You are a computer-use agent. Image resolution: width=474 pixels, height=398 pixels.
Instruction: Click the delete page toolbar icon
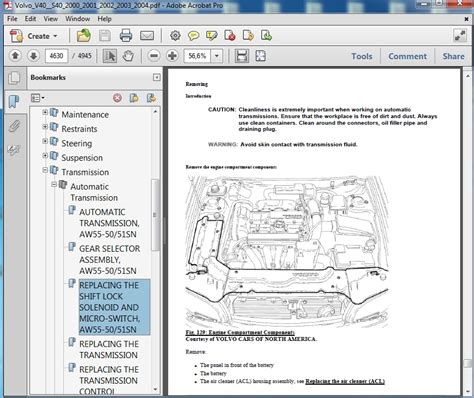point(230,36)
